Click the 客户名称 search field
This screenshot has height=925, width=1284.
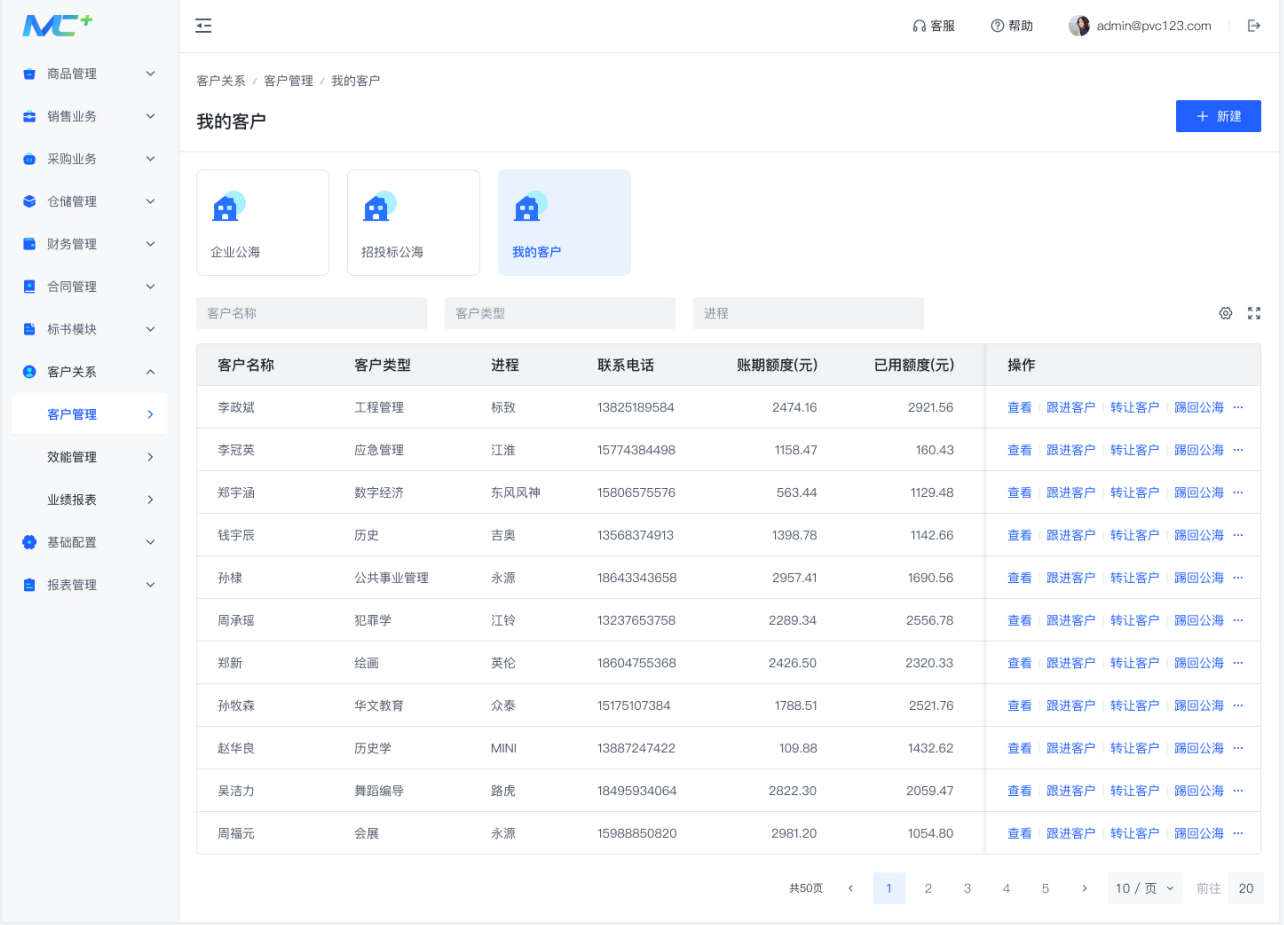point(312,313)
